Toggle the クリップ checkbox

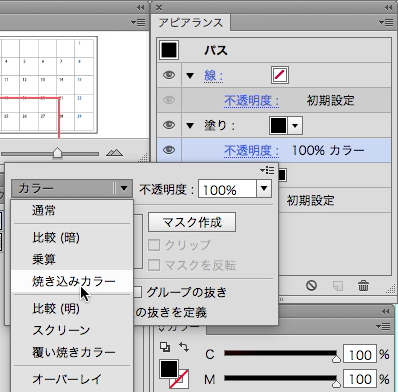click(154, 245)
